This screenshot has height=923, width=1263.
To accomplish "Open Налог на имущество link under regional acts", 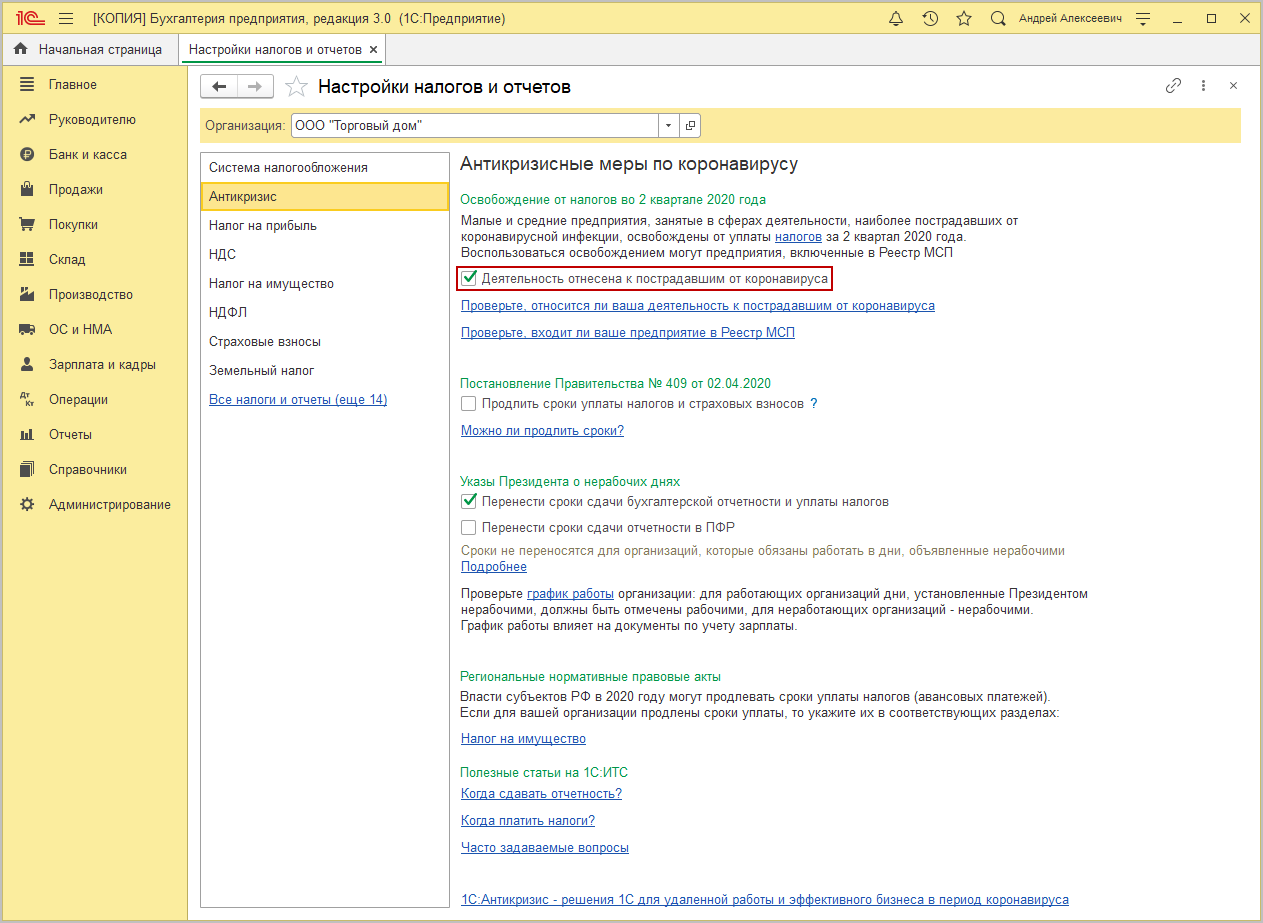I will [x=523, y=739].
